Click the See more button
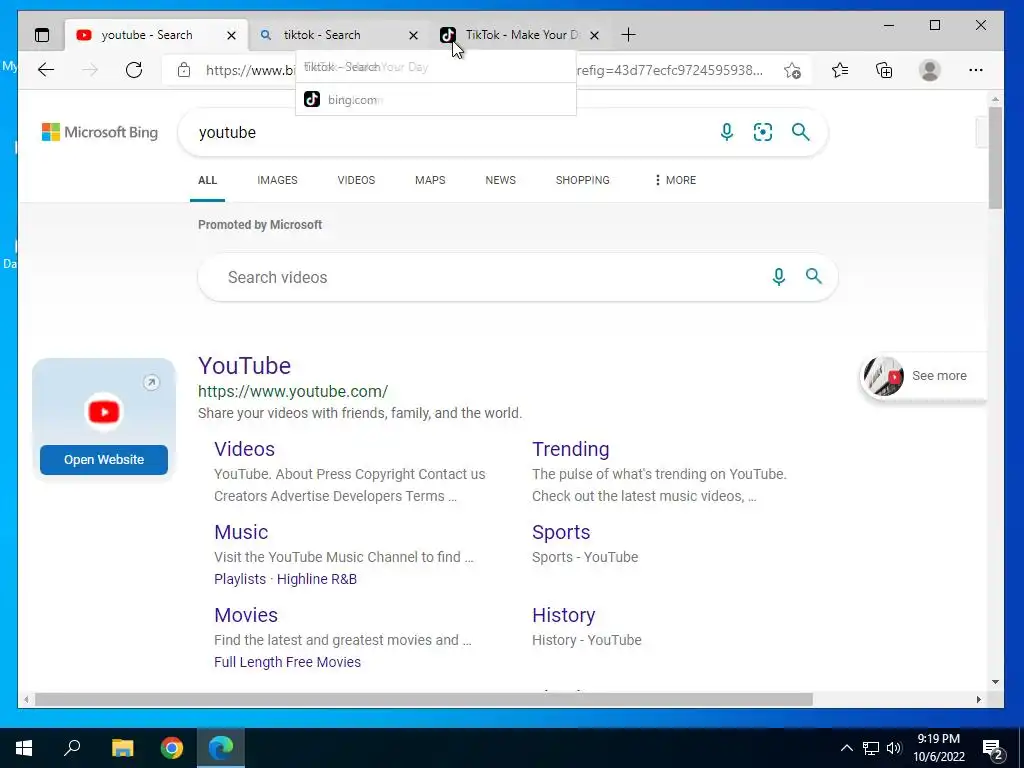 click(922, 376)
